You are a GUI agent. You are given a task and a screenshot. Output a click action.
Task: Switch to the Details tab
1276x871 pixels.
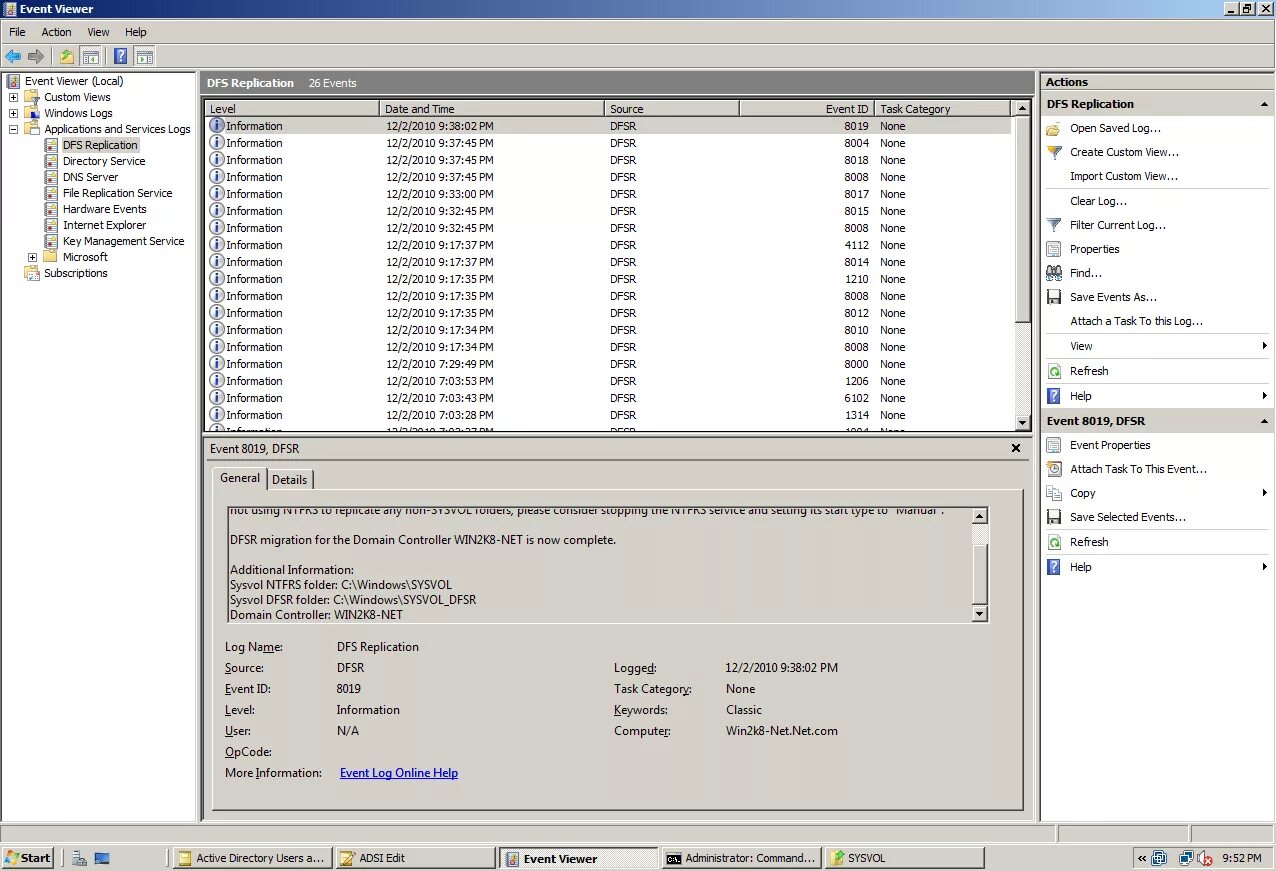(x=290, y=479)
